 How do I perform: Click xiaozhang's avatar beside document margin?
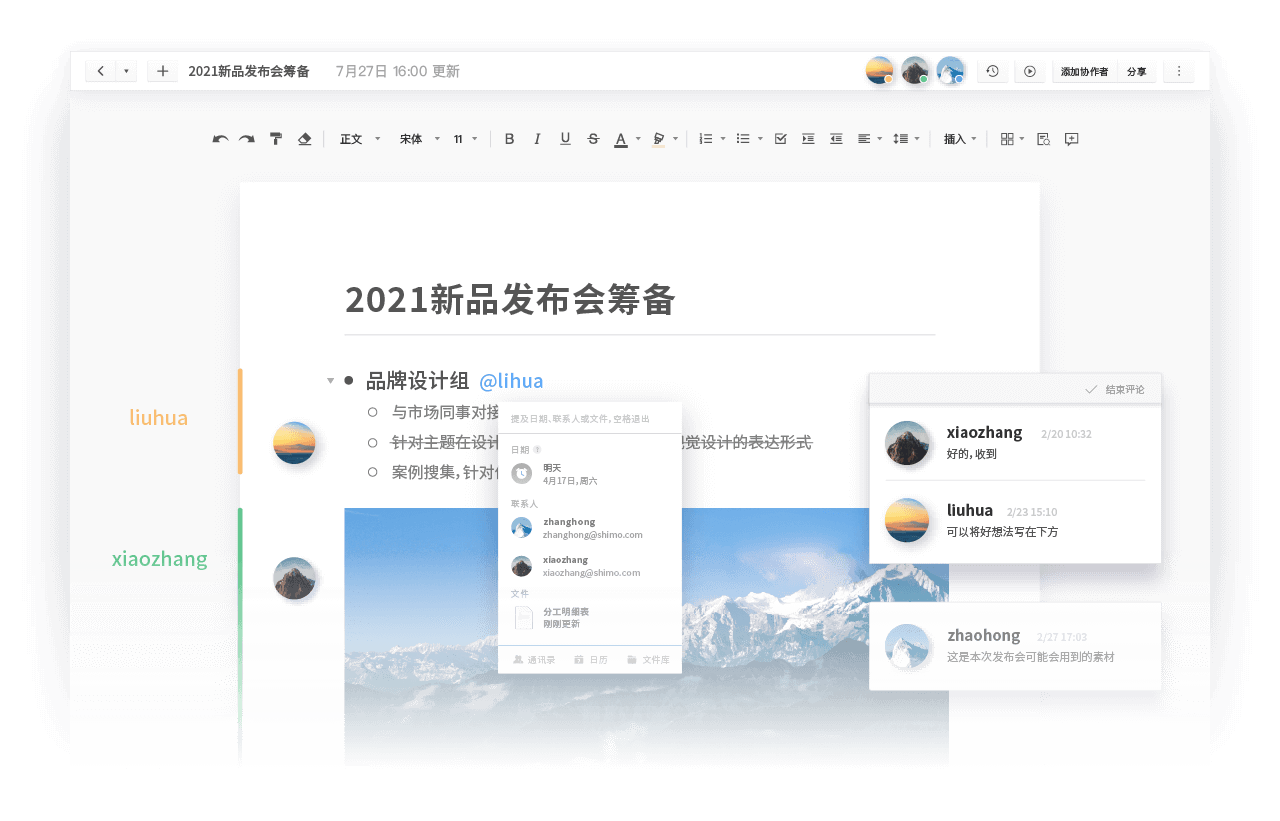(294, 578)
